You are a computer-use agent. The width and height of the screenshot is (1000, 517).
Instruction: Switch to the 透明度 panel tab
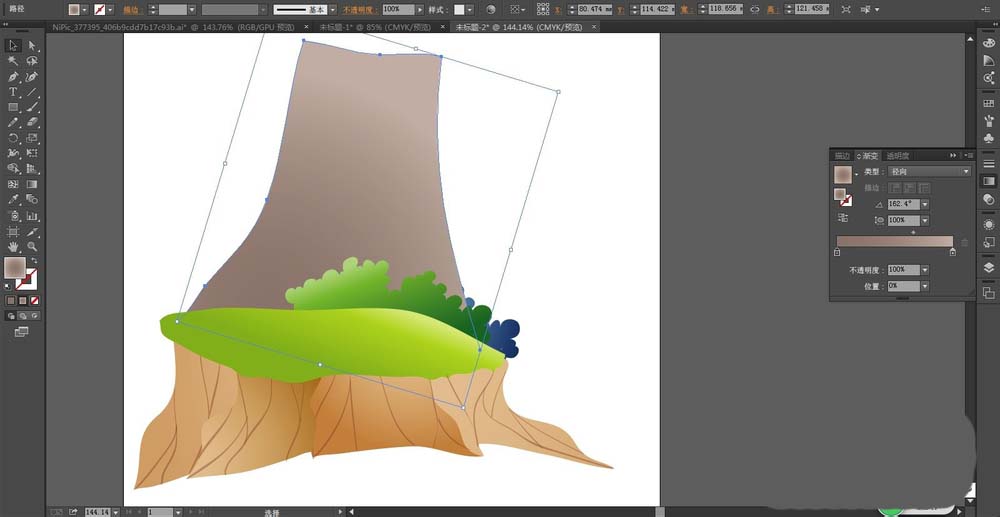pos(897,156)
